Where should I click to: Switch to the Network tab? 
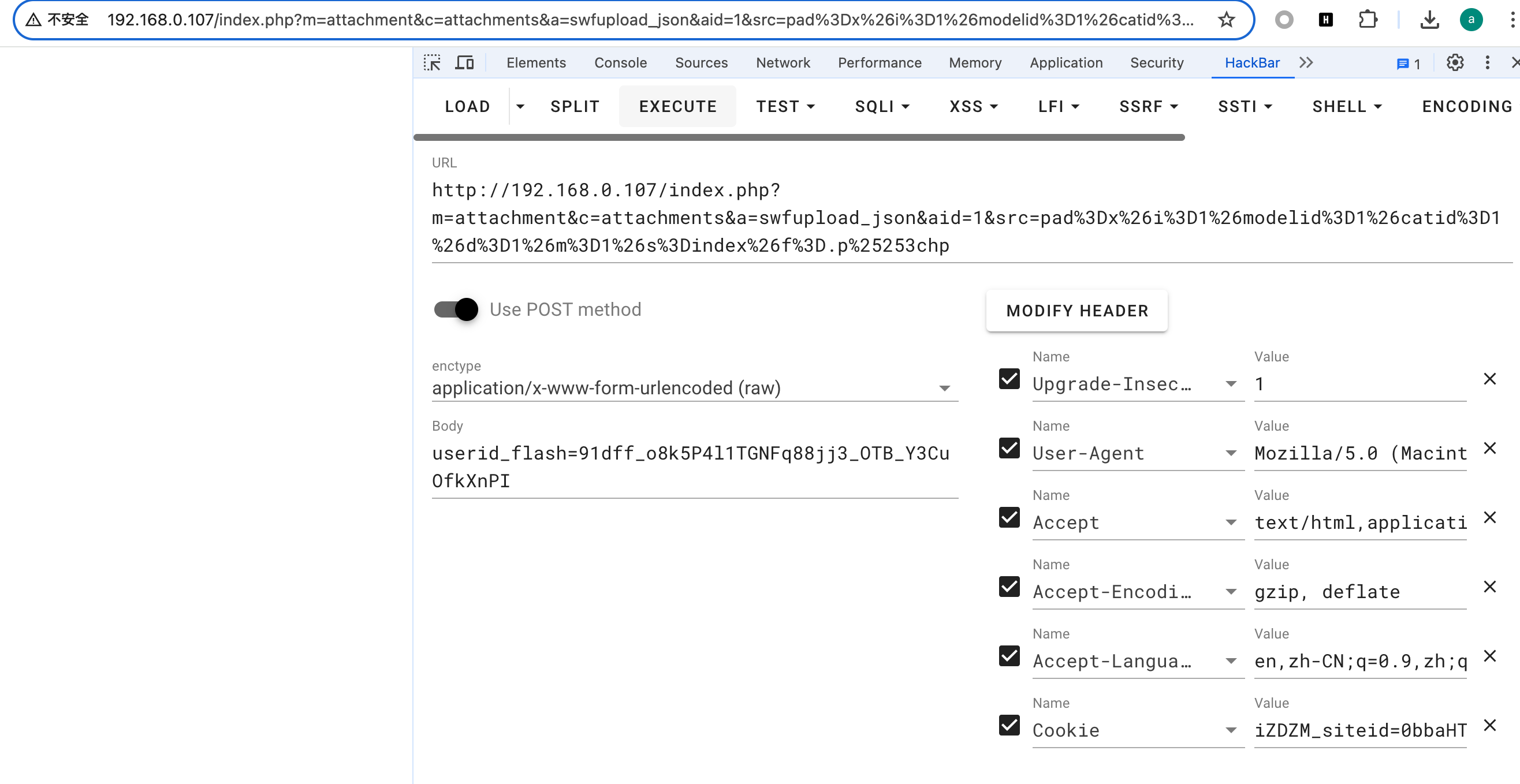click(x=783, y=62)
